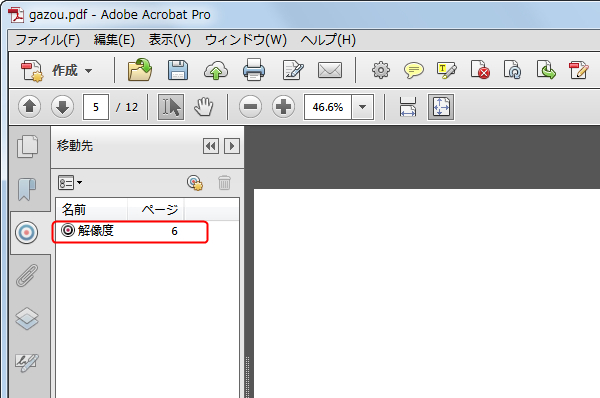600x398 pixels.
Task: Click the fit width scrolling icon
Action: coord(408,107)
